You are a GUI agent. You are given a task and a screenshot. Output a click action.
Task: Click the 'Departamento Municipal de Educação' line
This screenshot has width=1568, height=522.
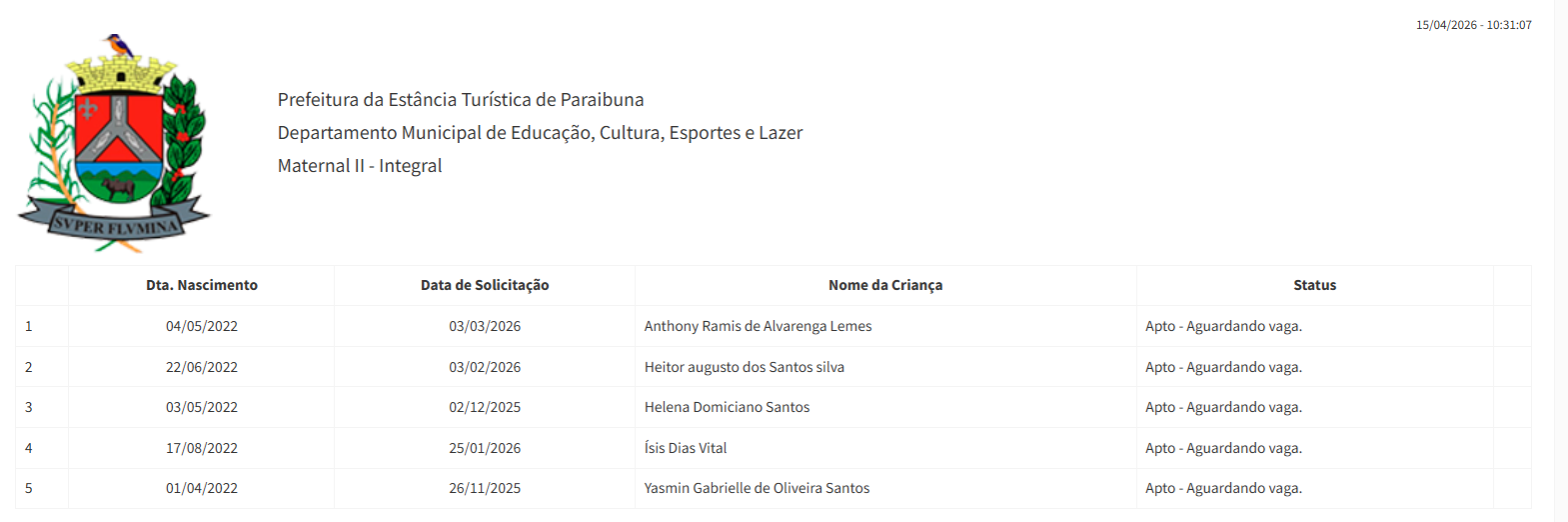point(540,133)
